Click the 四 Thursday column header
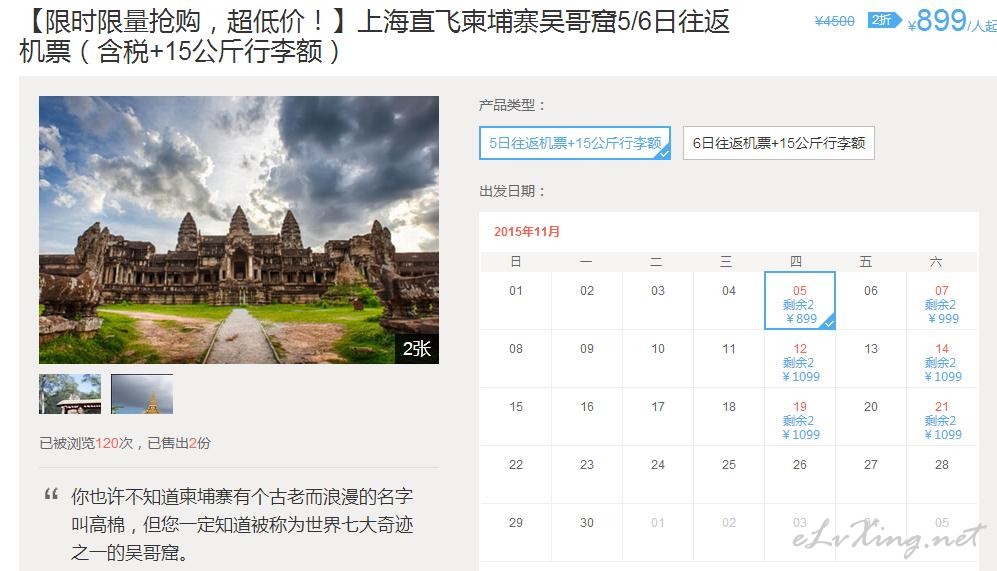This screenshot has width=997, height=571. point(796,261)
